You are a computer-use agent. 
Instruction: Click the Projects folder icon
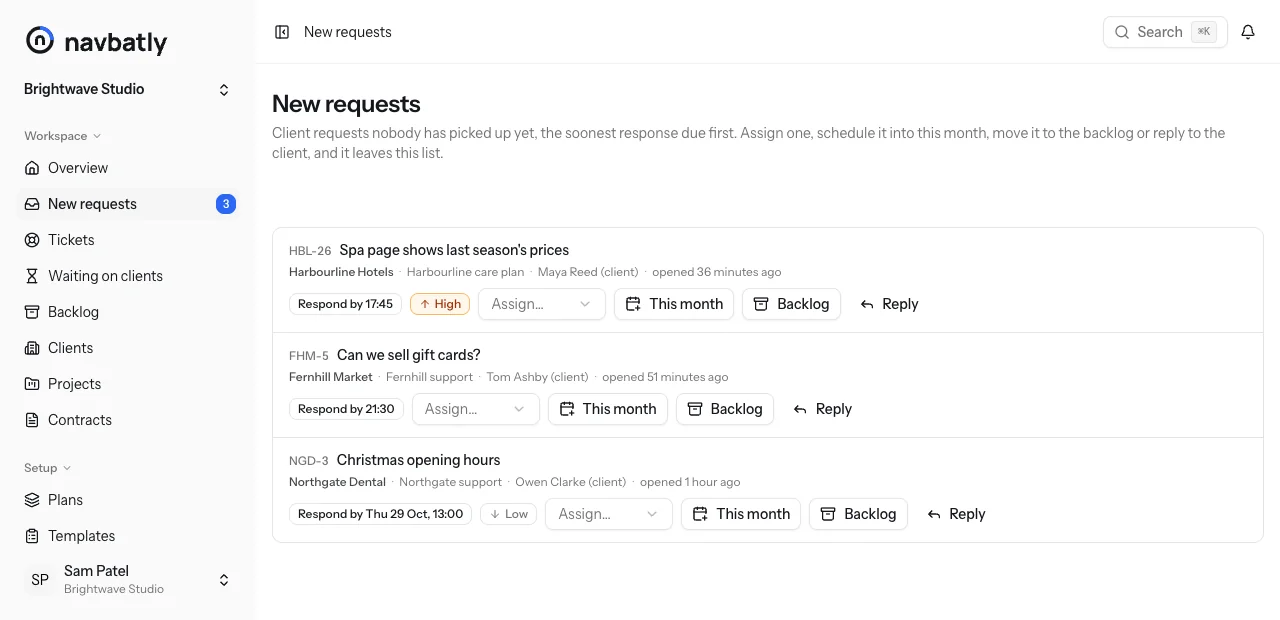32,384
